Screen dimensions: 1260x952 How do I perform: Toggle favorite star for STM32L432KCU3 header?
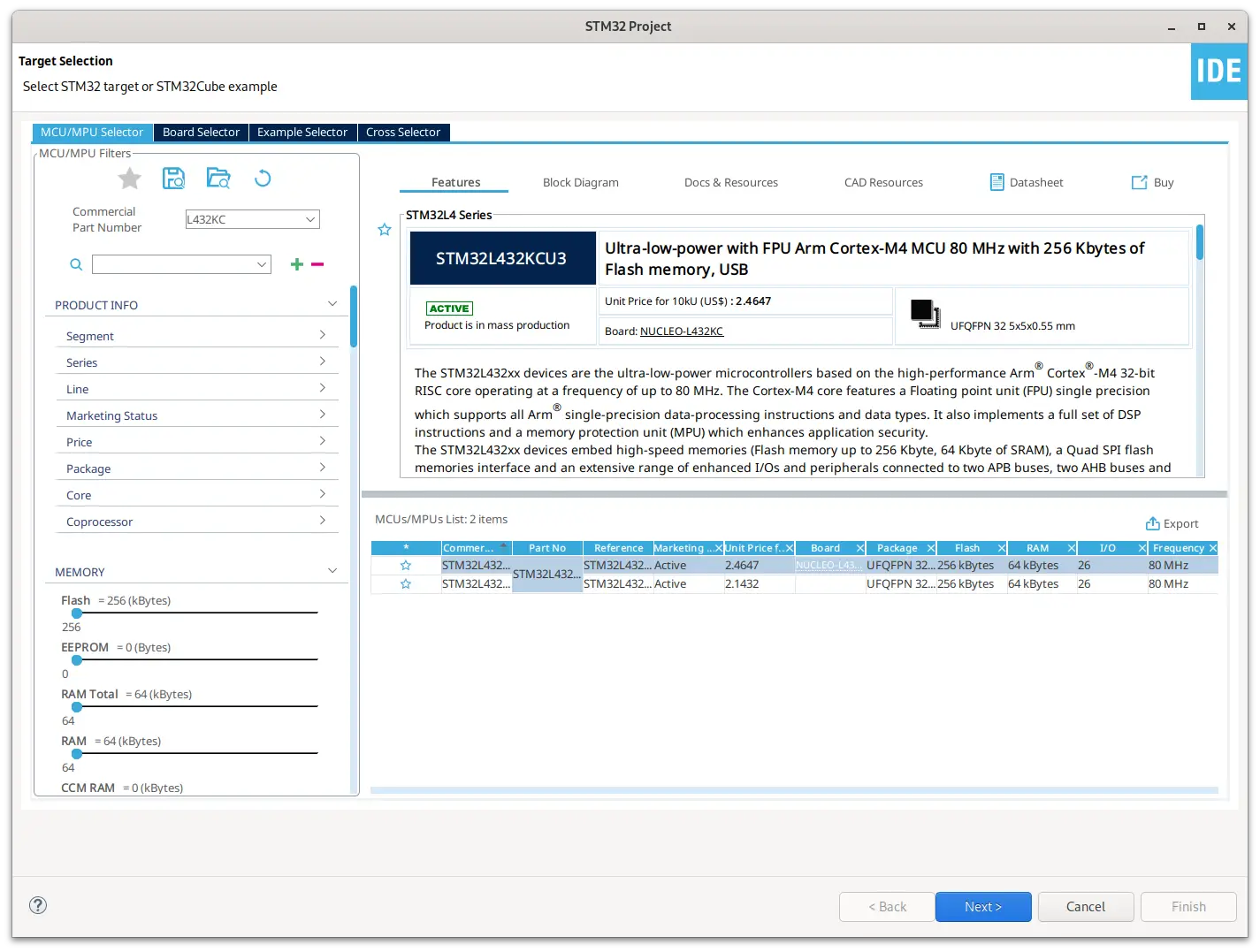(385, 230)
